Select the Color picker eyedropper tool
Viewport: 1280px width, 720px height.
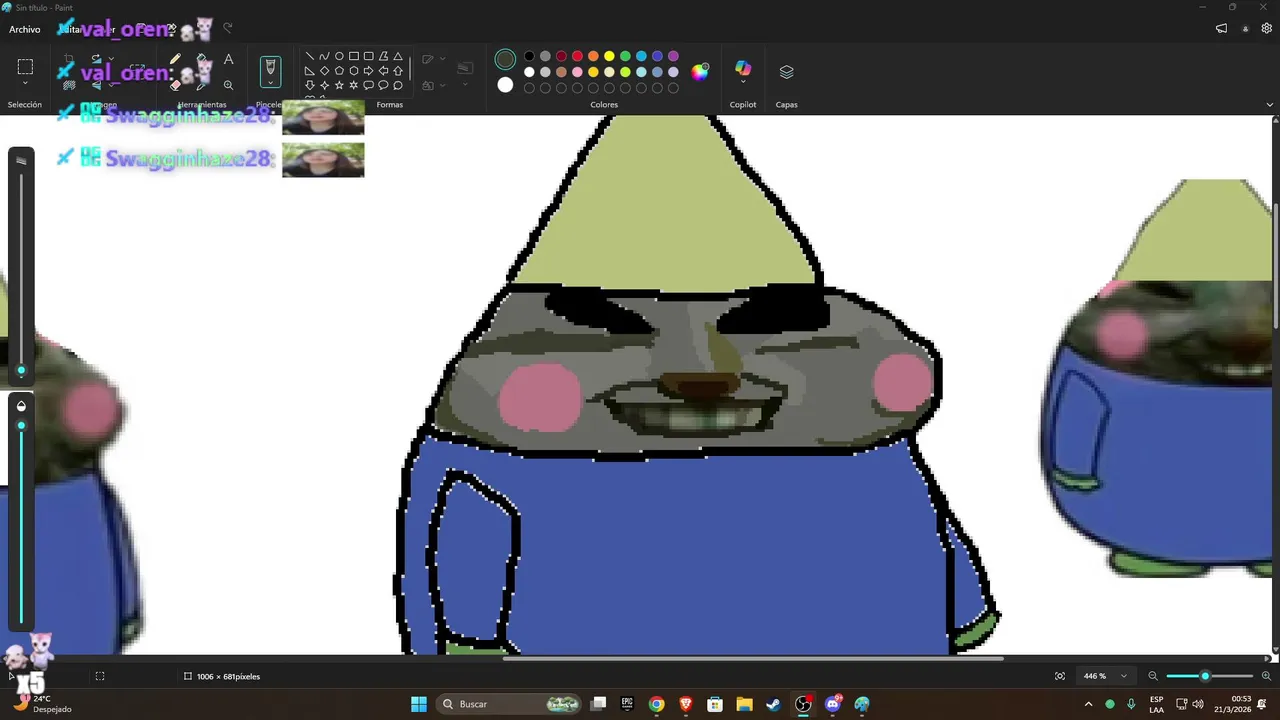202,86
